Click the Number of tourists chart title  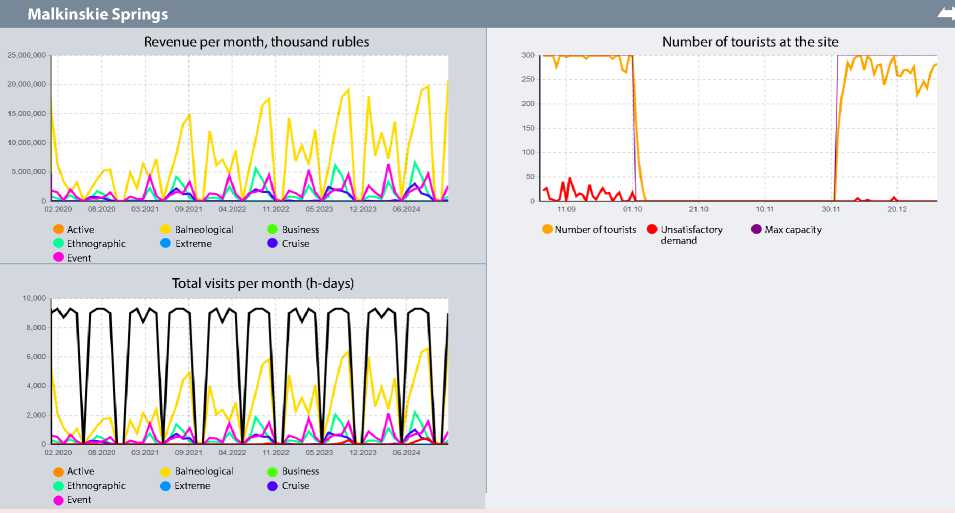pyautogui.click(x=750, y=42)
